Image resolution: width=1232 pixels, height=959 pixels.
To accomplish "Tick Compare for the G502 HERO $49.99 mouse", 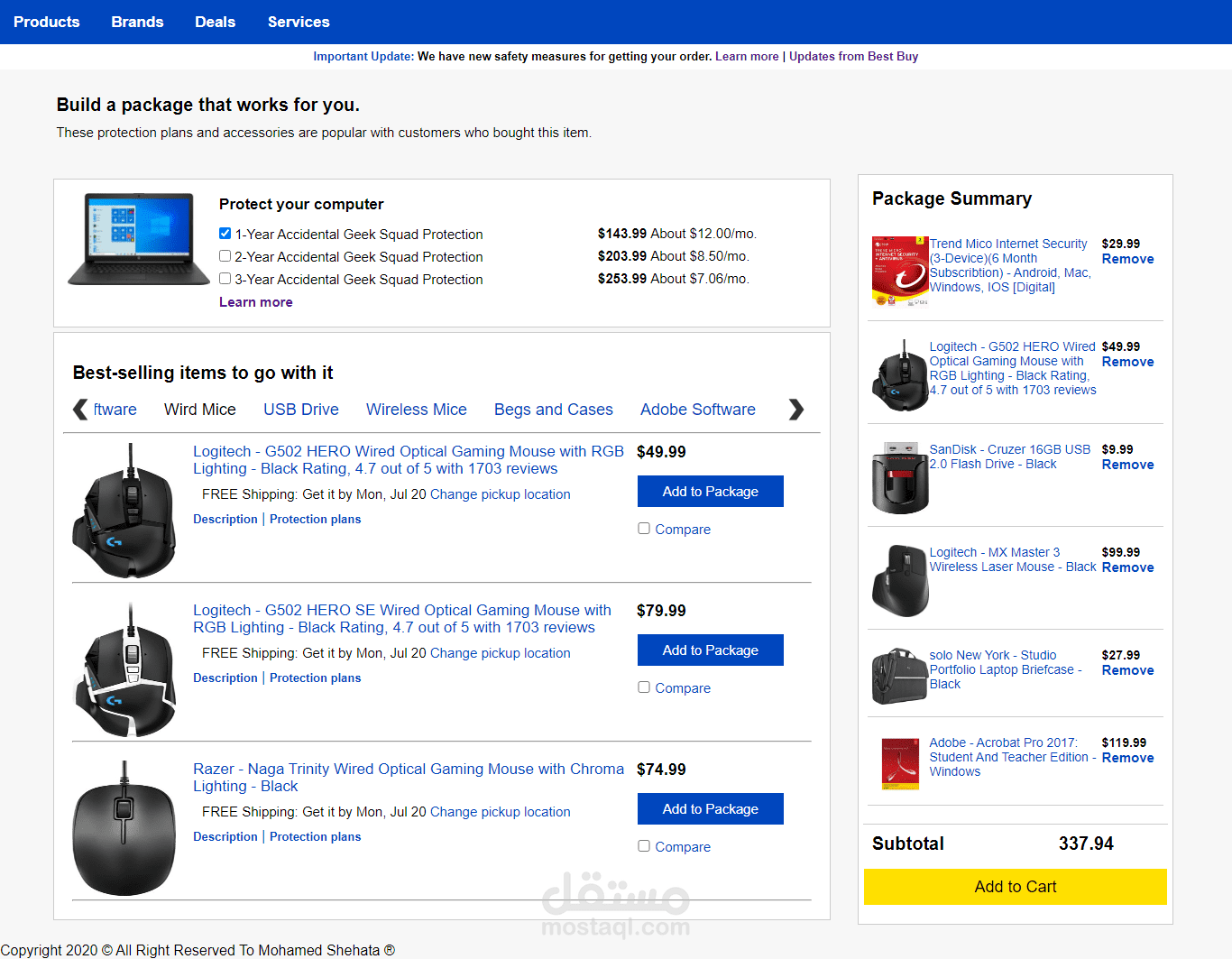I will click(x=644, y=529).
